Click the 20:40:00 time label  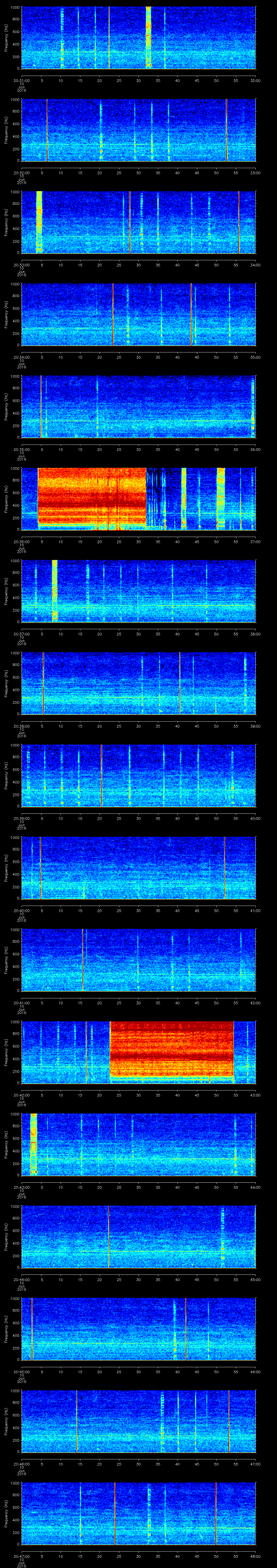21,910
